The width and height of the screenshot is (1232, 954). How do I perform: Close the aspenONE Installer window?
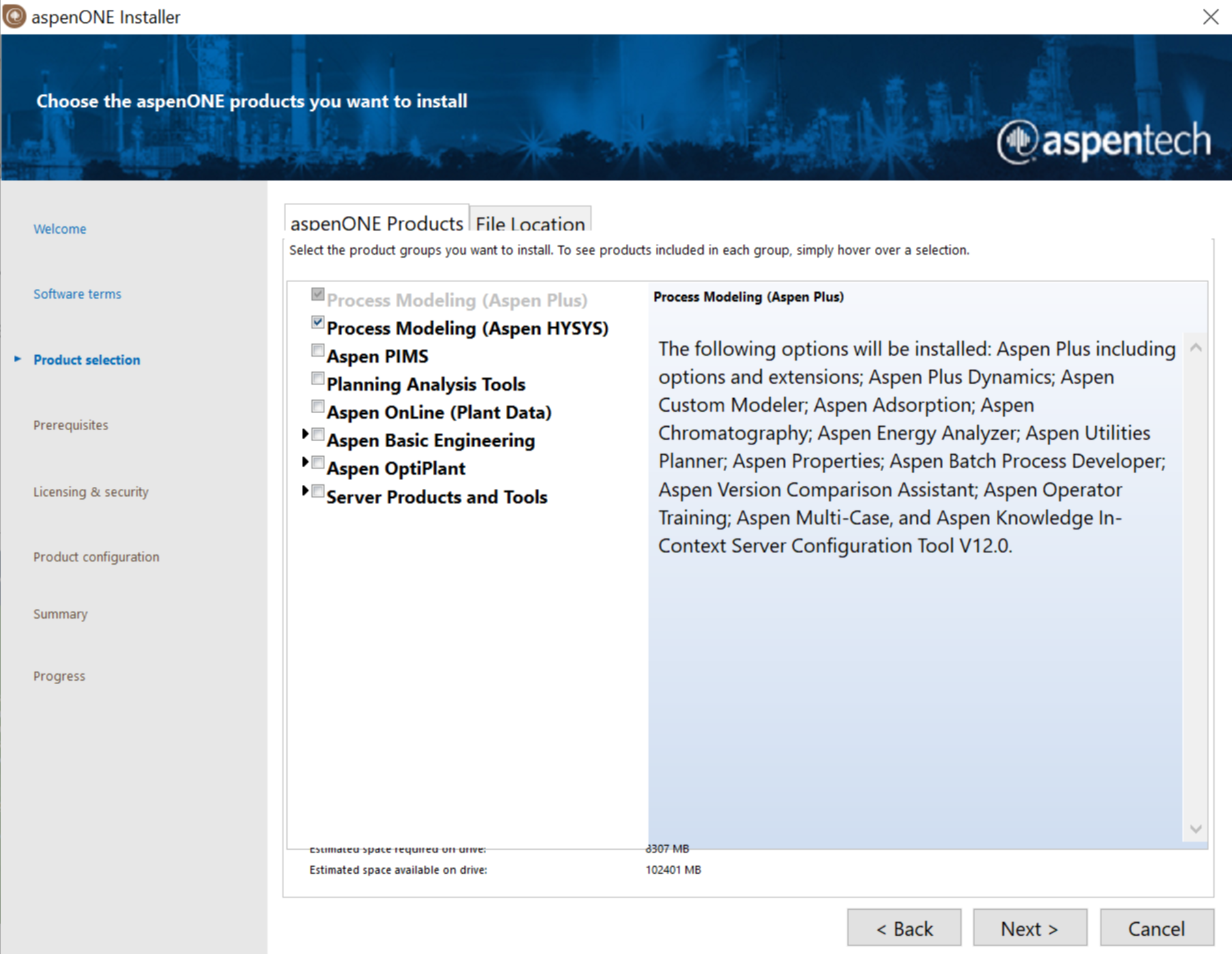1210,16
